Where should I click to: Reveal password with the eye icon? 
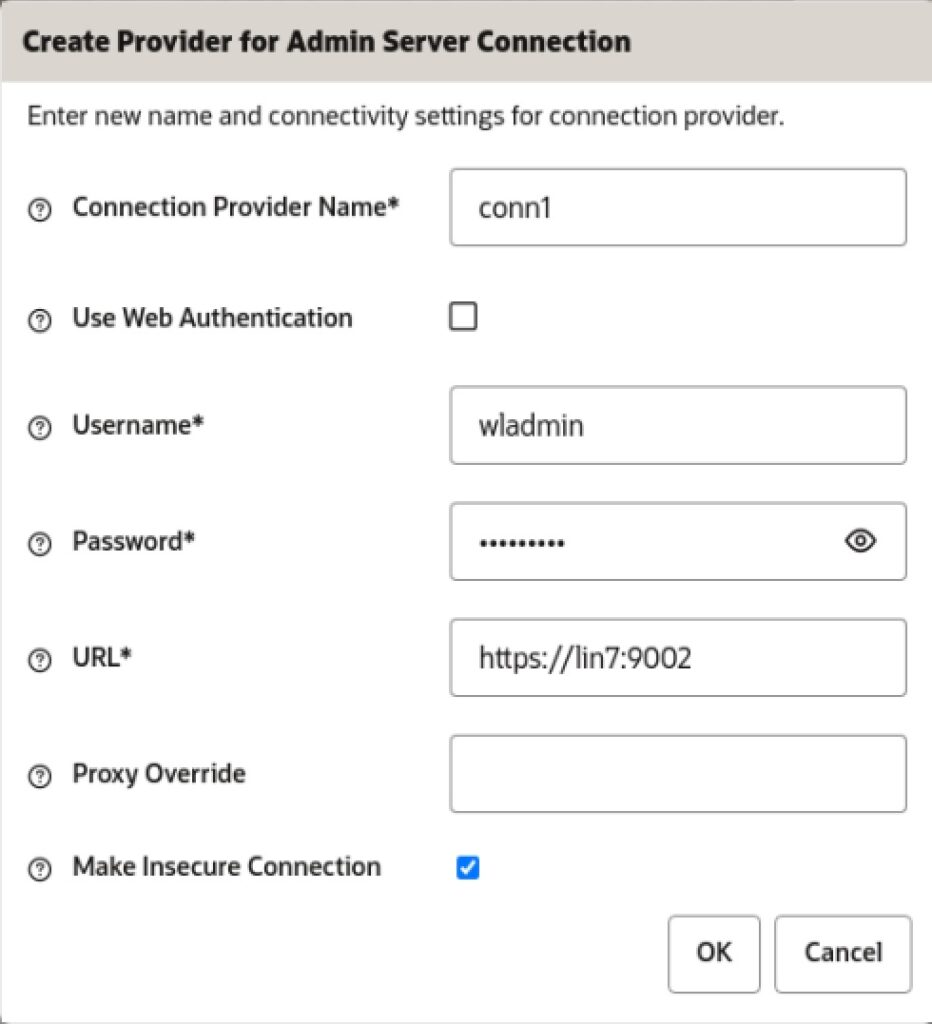point(860,541)
